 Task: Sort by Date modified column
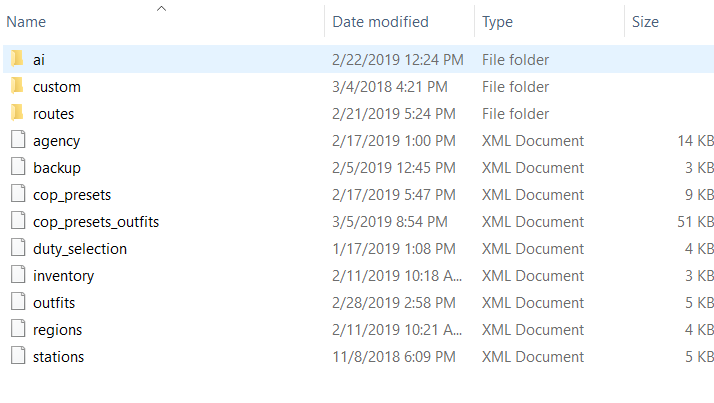click(x=380, y=22)
